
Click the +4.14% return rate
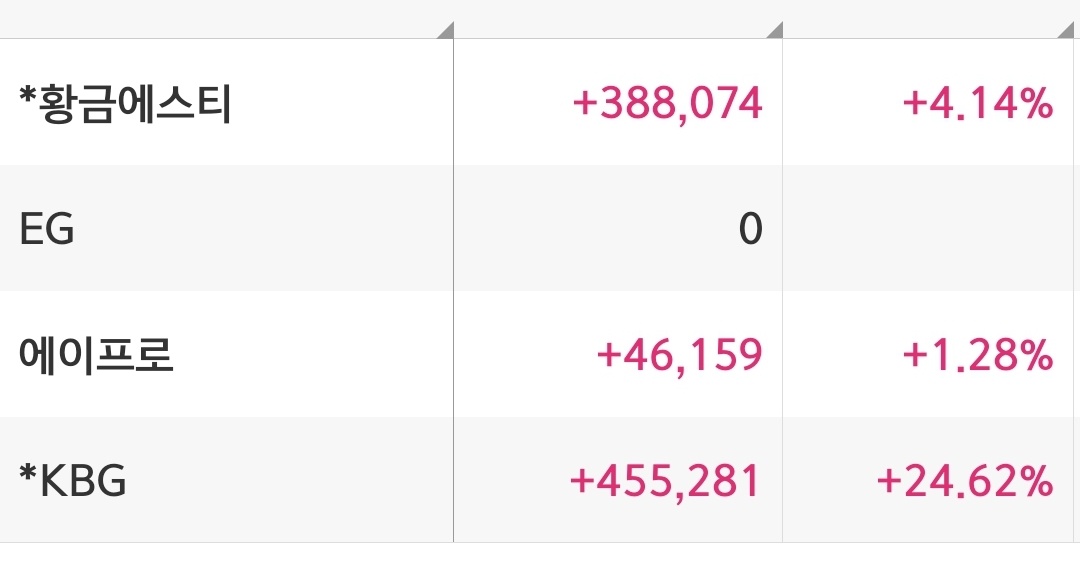(x=978, y=103)
